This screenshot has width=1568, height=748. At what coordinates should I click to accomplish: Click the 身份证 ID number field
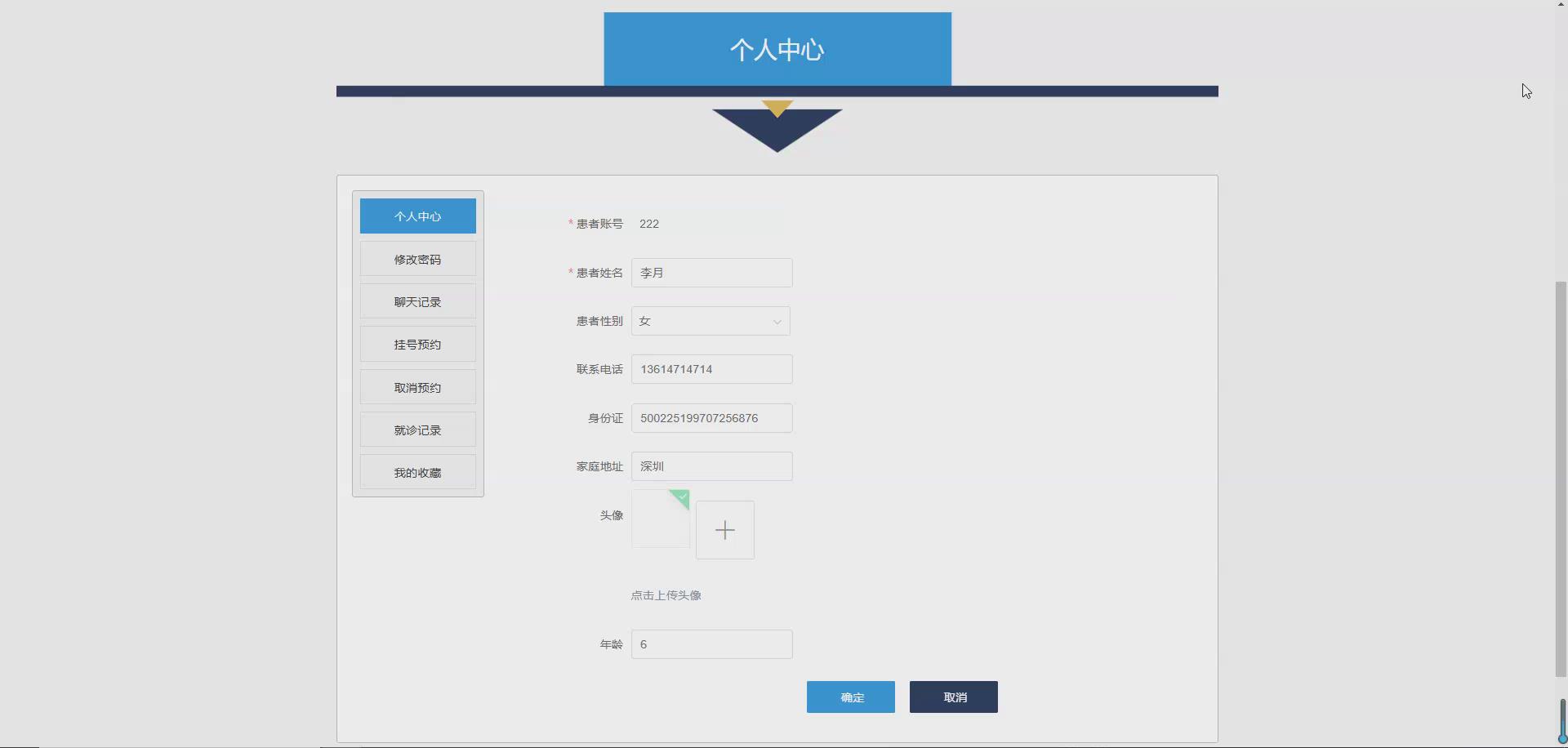(711, 417)
